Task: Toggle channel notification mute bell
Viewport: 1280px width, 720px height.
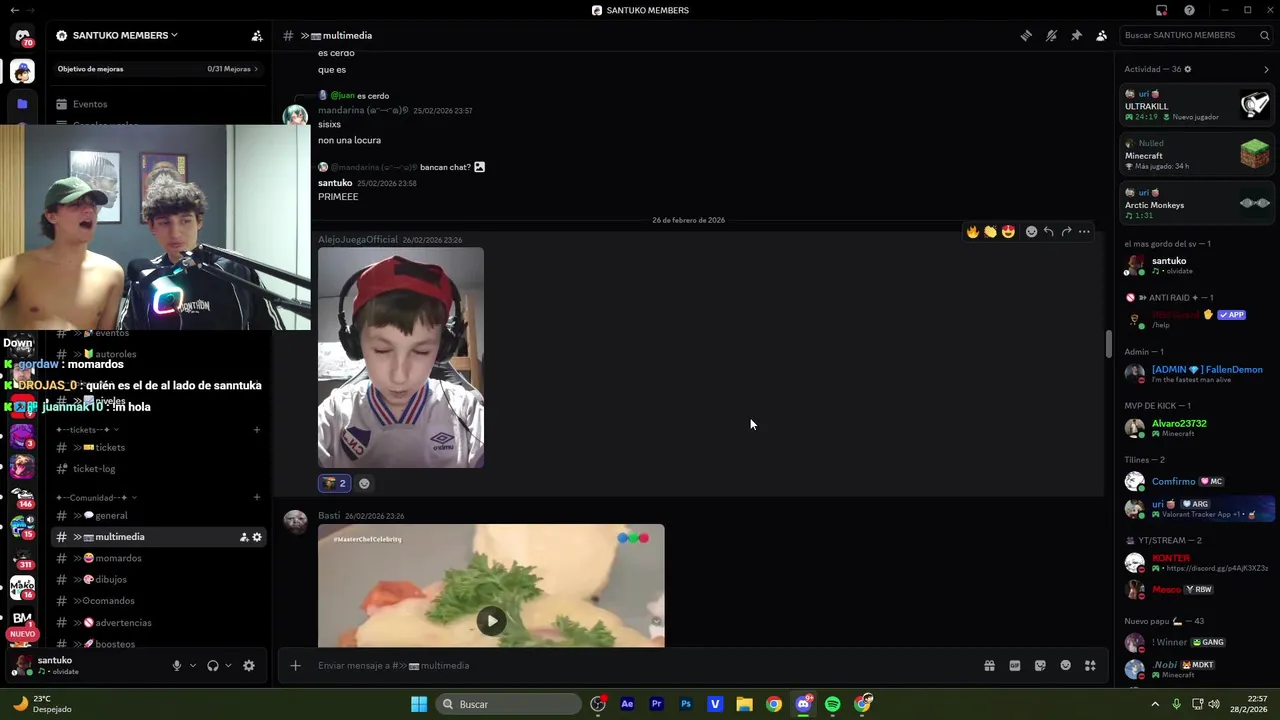Action: coord(1051,35)
